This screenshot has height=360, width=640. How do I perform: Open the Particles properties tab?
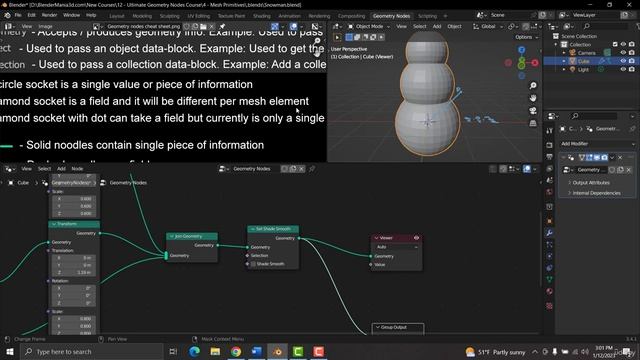pos(549,244)
